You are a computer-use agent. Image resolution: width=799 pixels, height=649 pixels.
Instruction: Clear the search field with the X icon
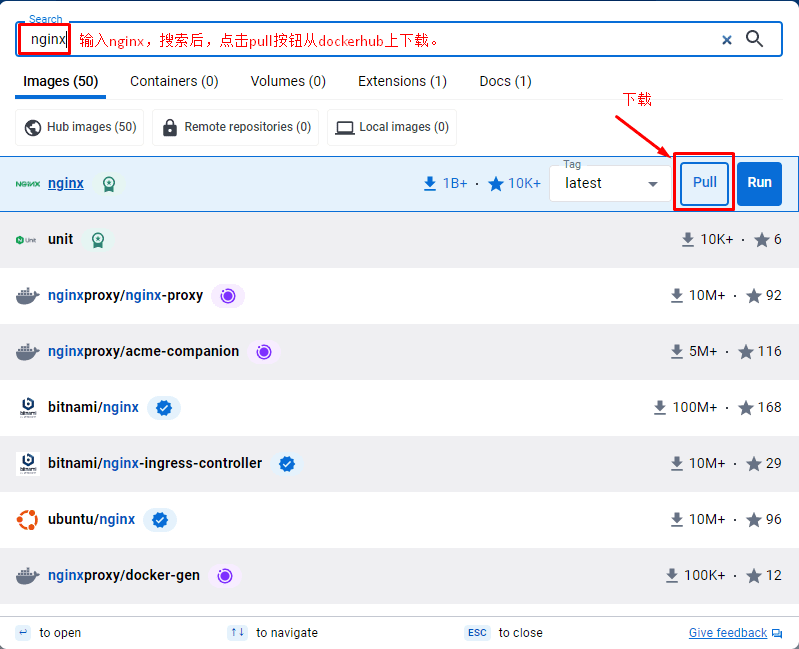(727, 40)
